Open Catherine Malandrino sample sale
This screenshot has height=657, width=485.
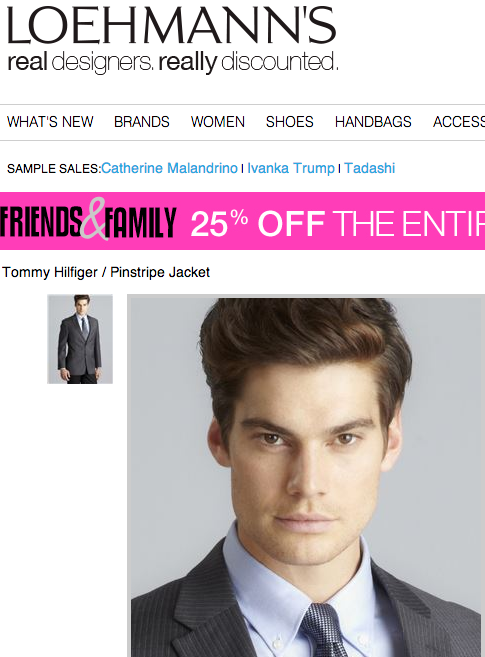click(x=170, y=168)
